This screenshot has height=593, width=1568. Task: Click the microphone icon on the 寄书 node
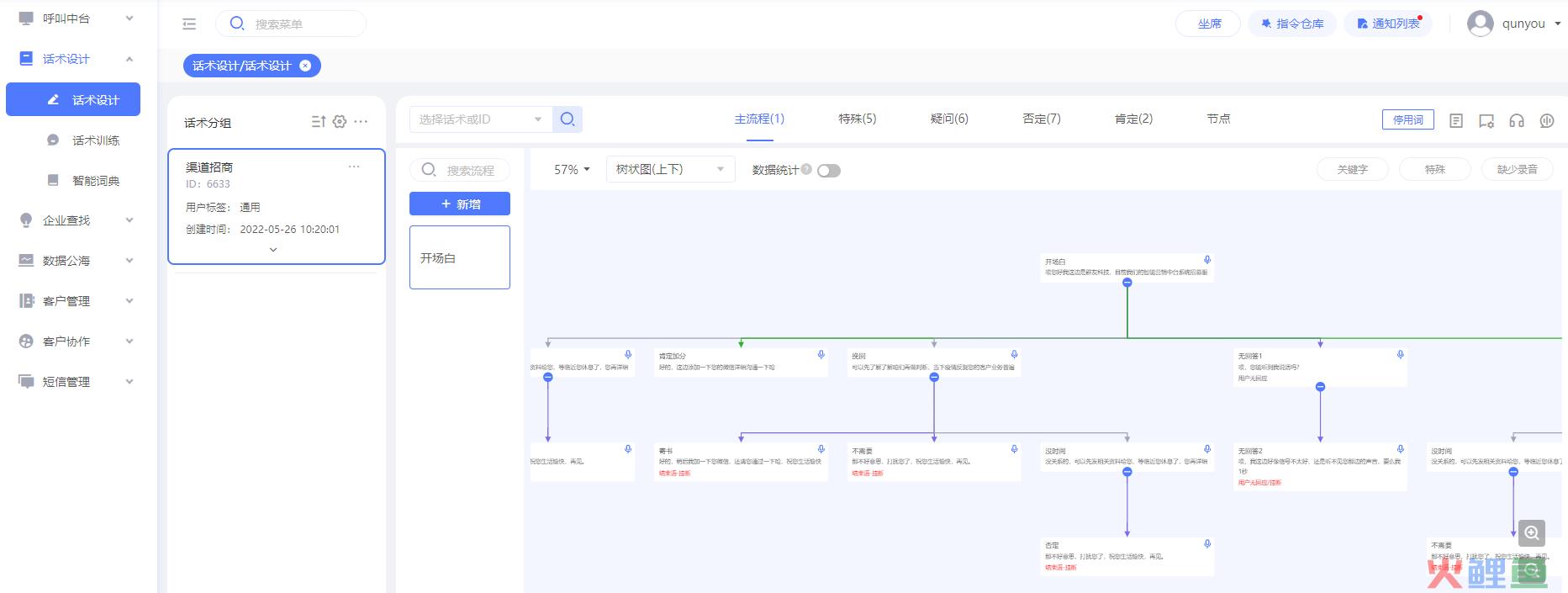[821, 450]
